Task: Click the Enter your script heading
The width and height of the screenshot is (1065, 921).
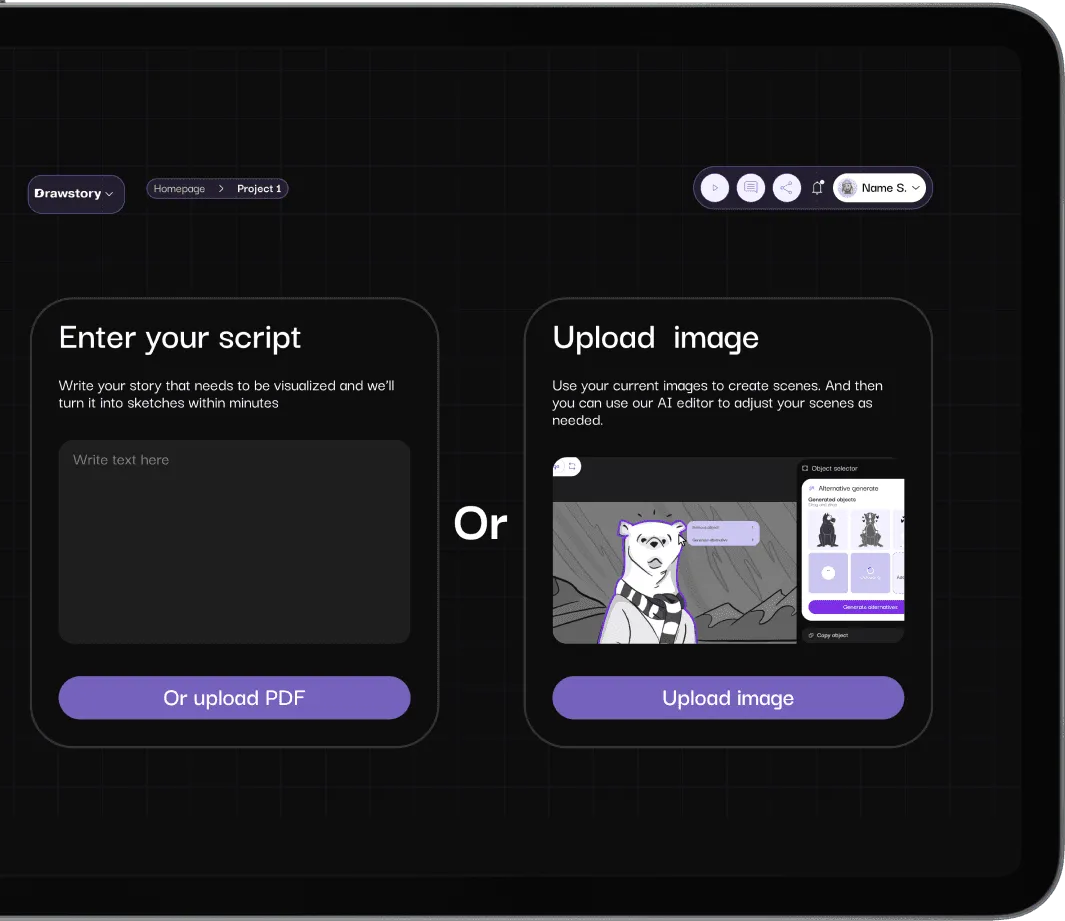Action: 180,338
